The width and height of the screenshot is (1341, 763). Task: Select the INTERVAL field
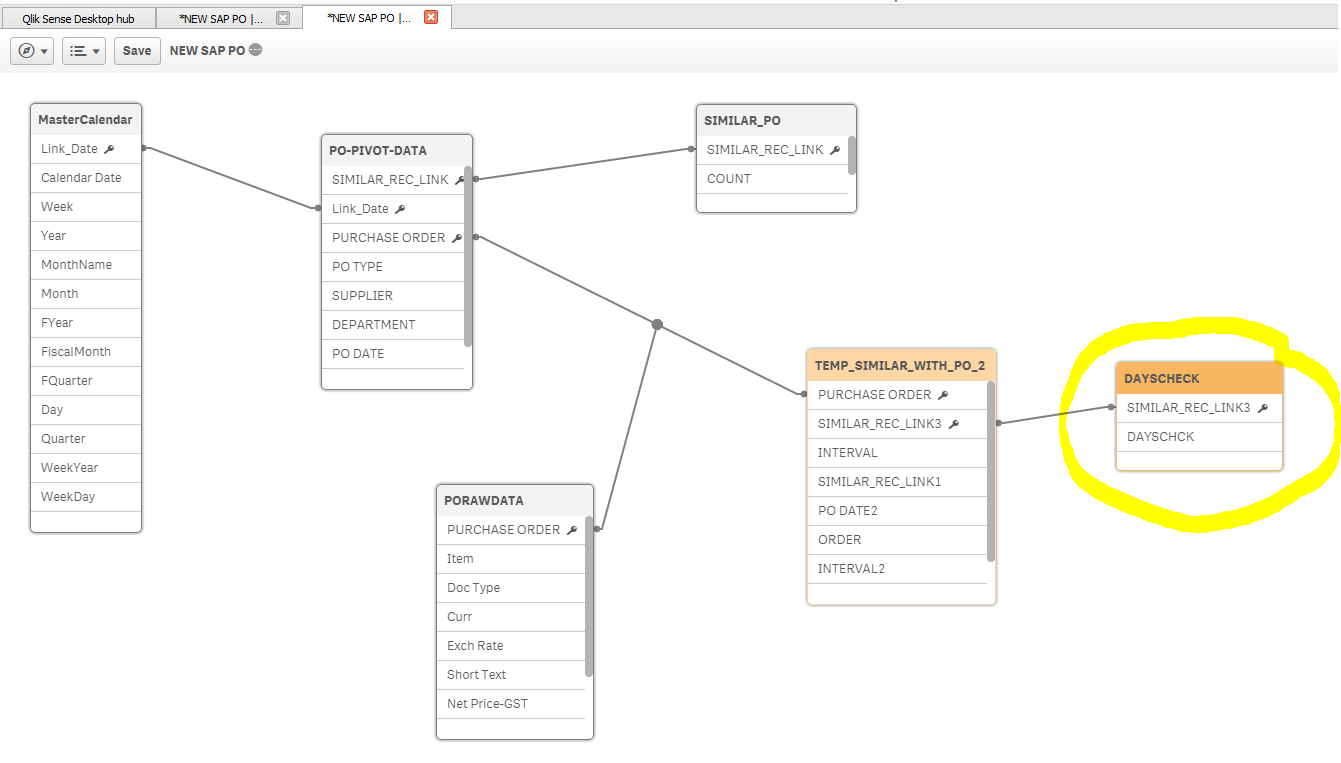897,453
